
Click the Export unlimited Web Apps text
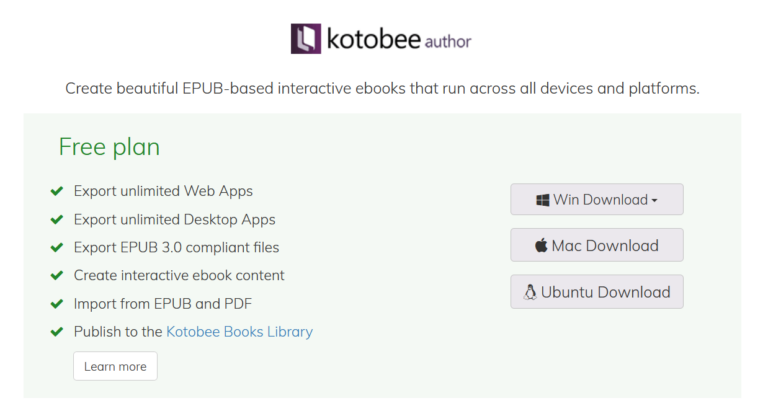pyautogui.click(x=163, y=191)
